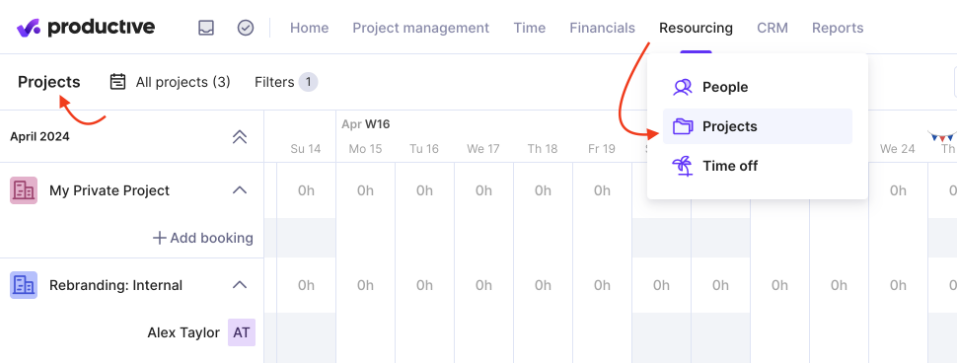
Task: Open the inbox tray icon
Action: click(x=206, y=28)
